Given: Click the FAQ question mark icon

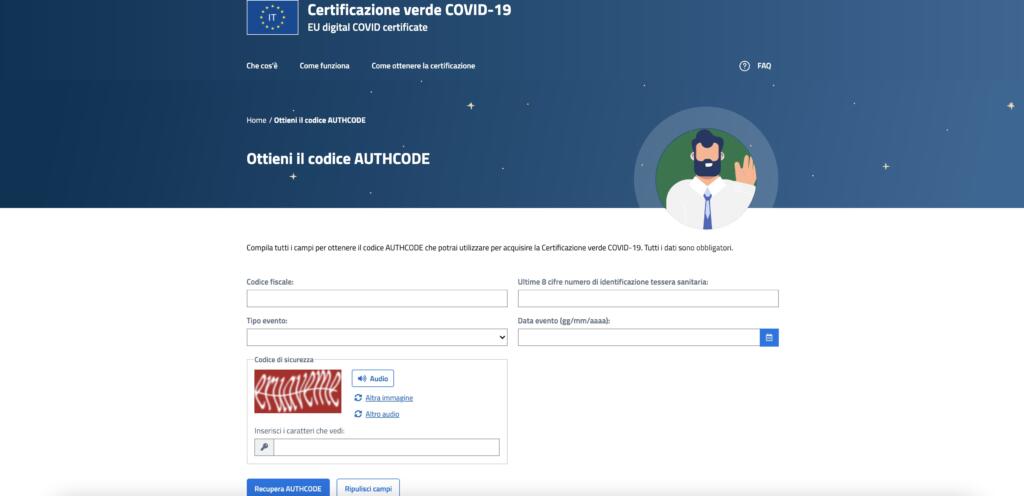Looking at the screenshot, I should (x=744, y=66).
